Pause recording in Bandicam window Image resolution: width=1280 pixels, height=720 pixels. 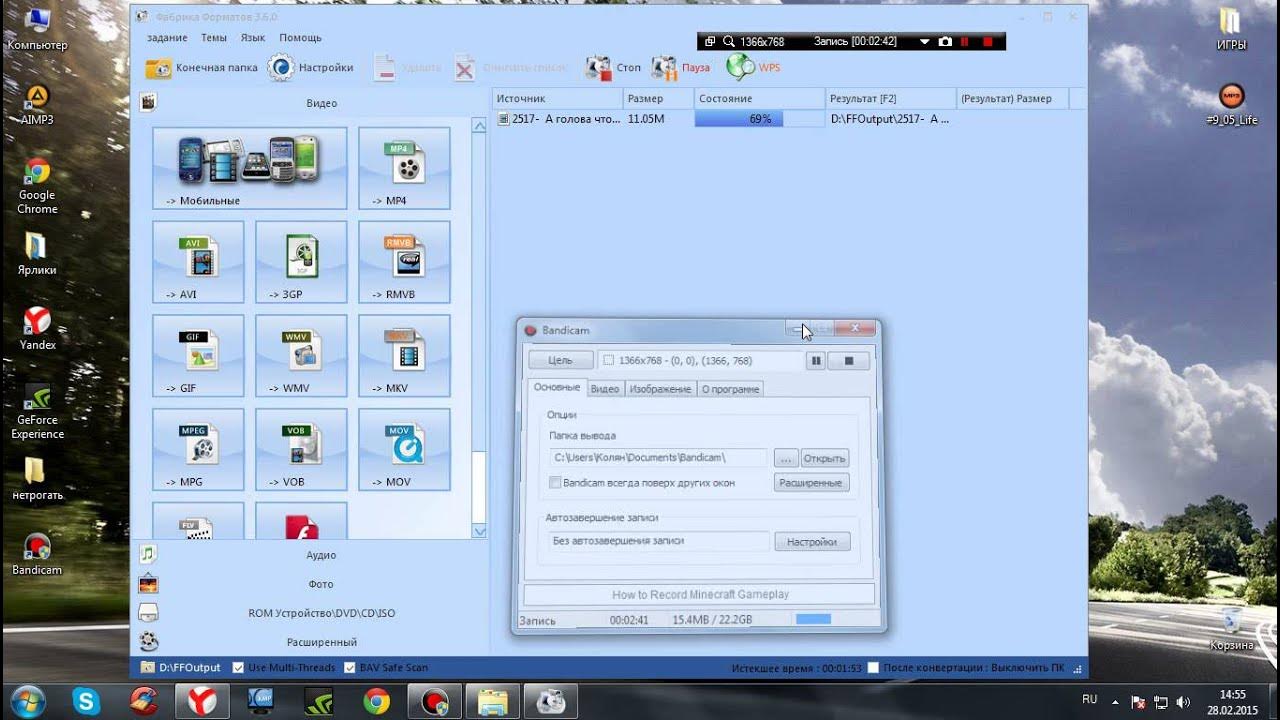[816, 360]
